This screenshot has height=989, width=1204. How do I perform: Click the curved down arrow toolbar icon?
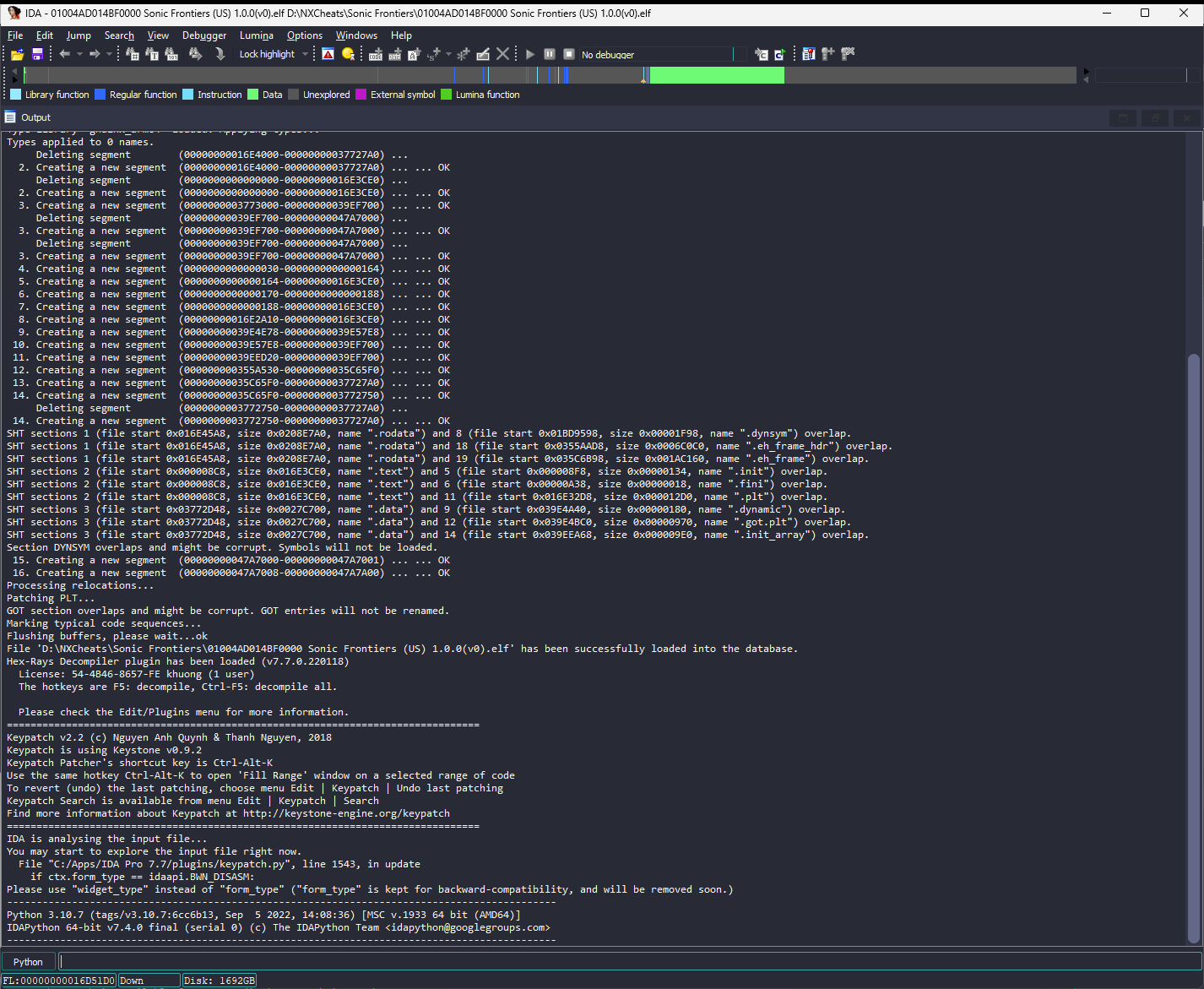click(220, 54)
